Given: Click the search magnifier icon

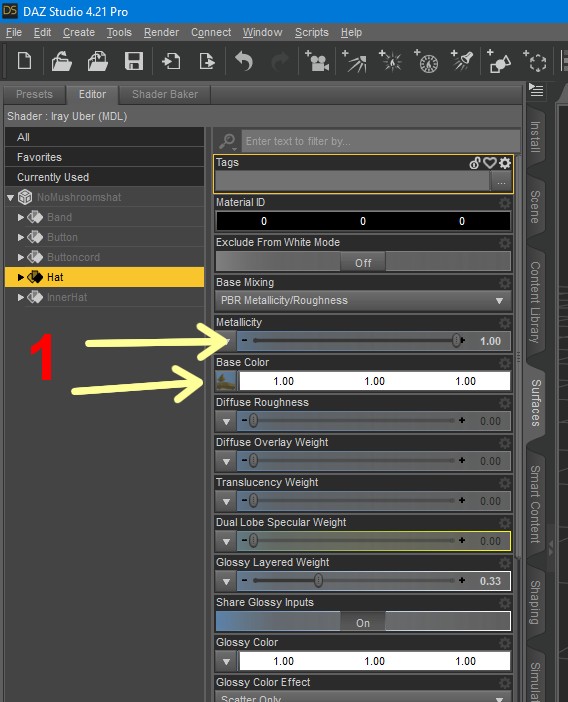Looking at the screenshot, I should [x=227, y=141].
